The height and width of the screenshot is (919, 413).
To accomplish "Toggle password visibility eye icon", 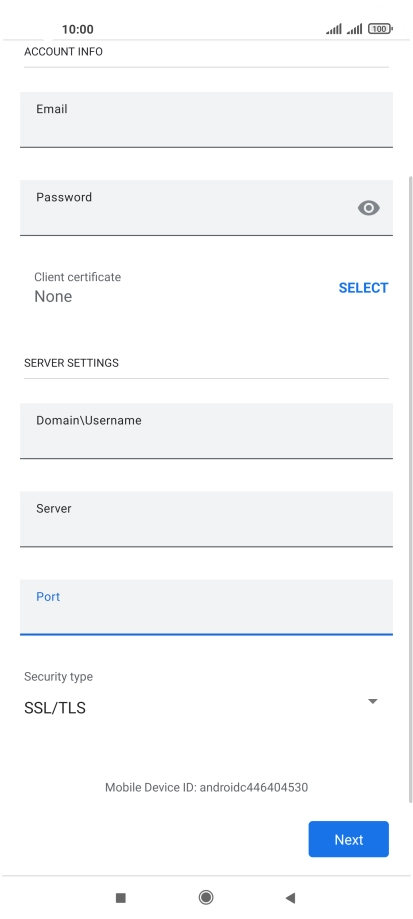I will coord(368,208).
